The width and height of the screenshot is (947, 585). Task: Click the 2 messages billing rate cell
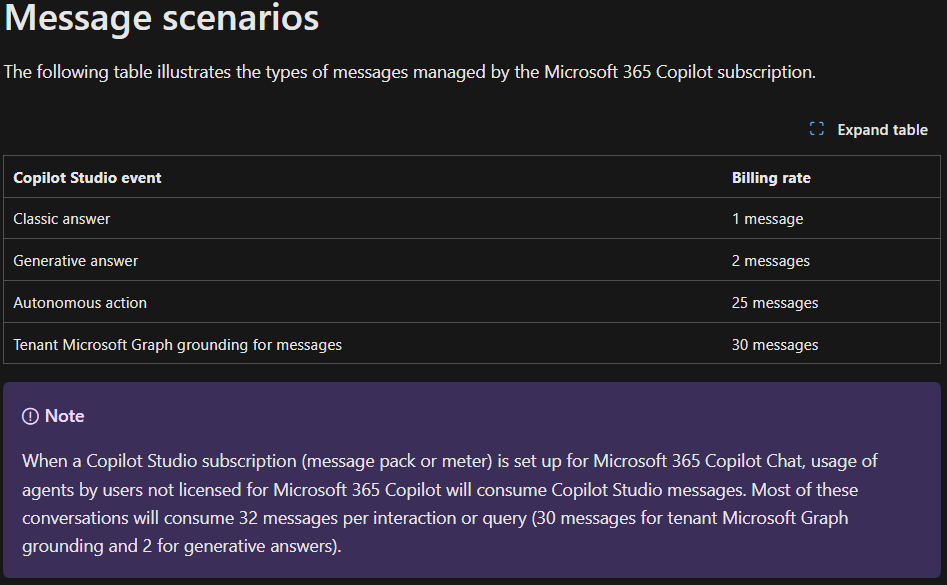click(x=771, y=261)
